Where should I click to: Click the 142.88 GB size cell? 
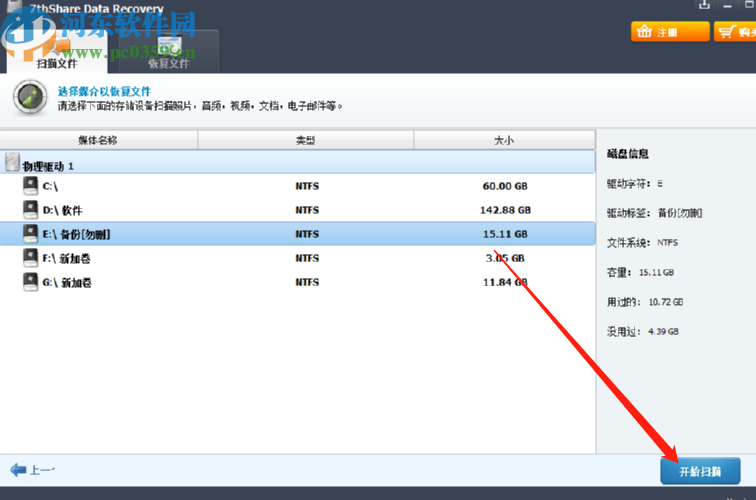point(505,210)
